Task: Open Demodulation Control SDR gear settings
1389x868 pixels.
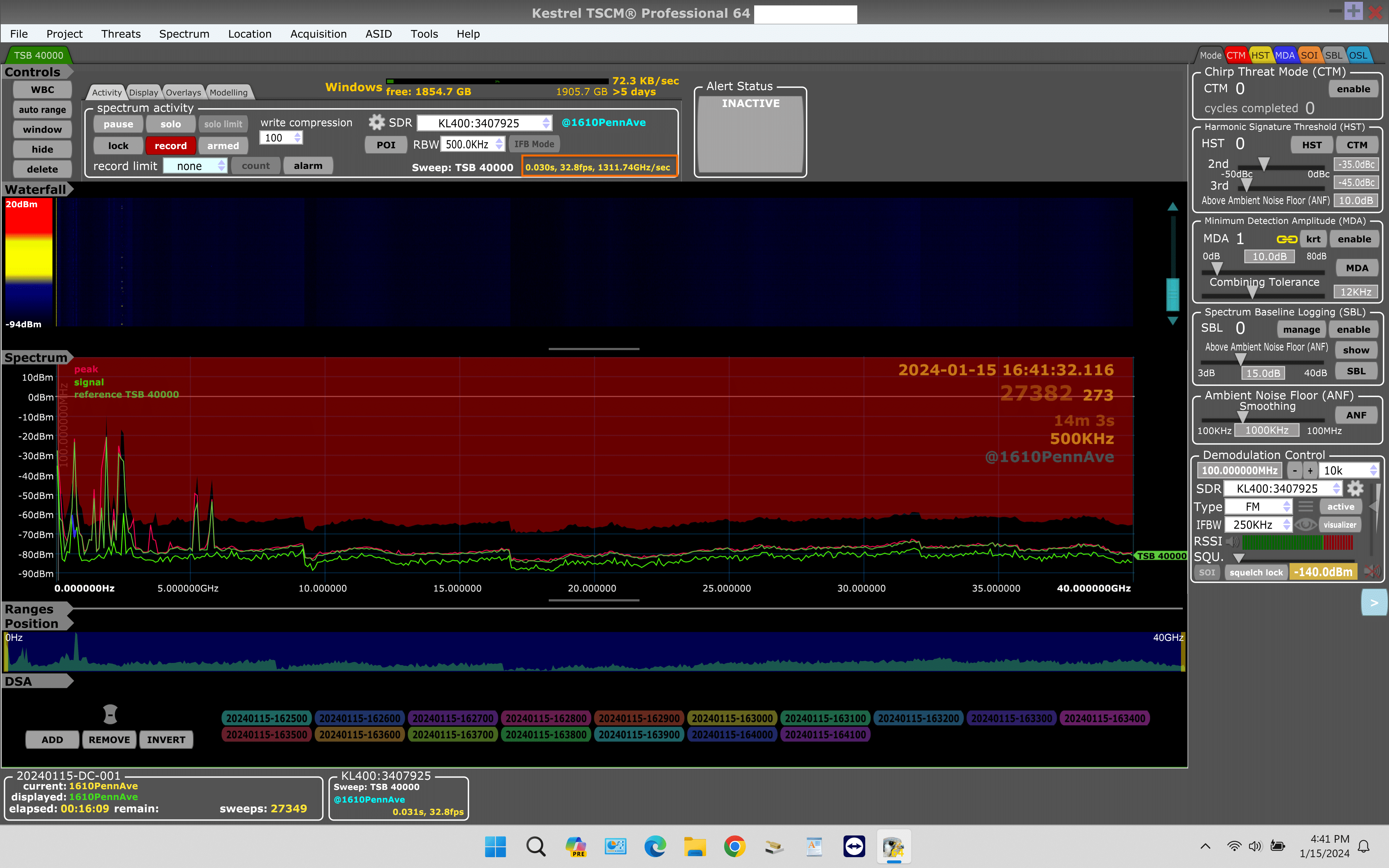Action: [1355, 489]
